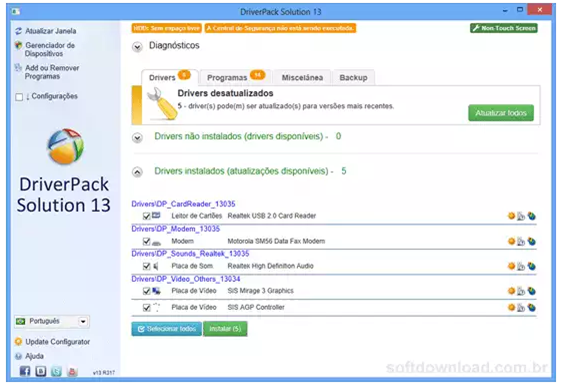Uncheck the Motorola SM56 Data Fax Modem checkbox
Image resolution: width=561 pixels, height=390 pixels.
146,242
